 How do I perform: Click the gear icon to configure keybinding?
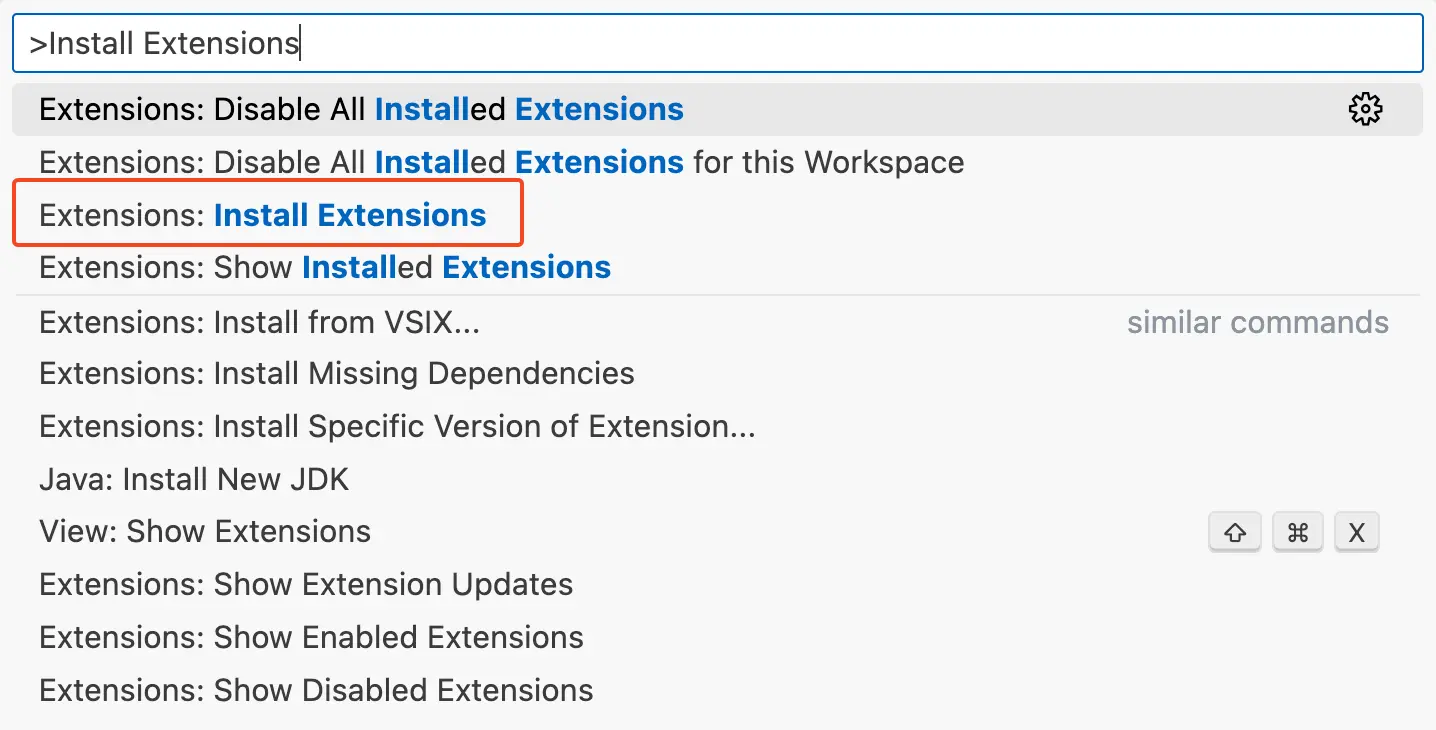click(x=1365, y=109)
